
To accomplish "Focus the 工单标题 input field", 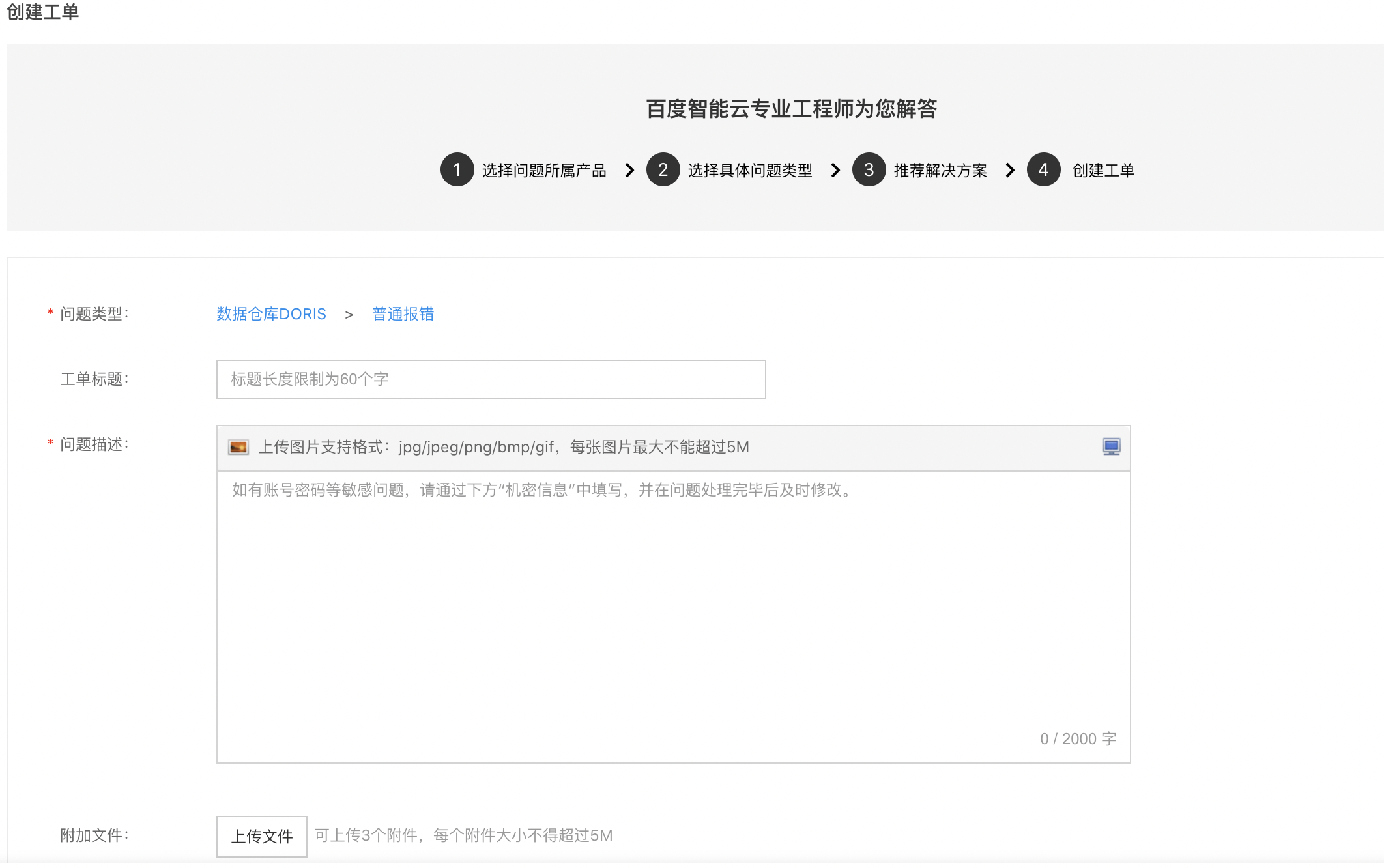I will (491, 379).
